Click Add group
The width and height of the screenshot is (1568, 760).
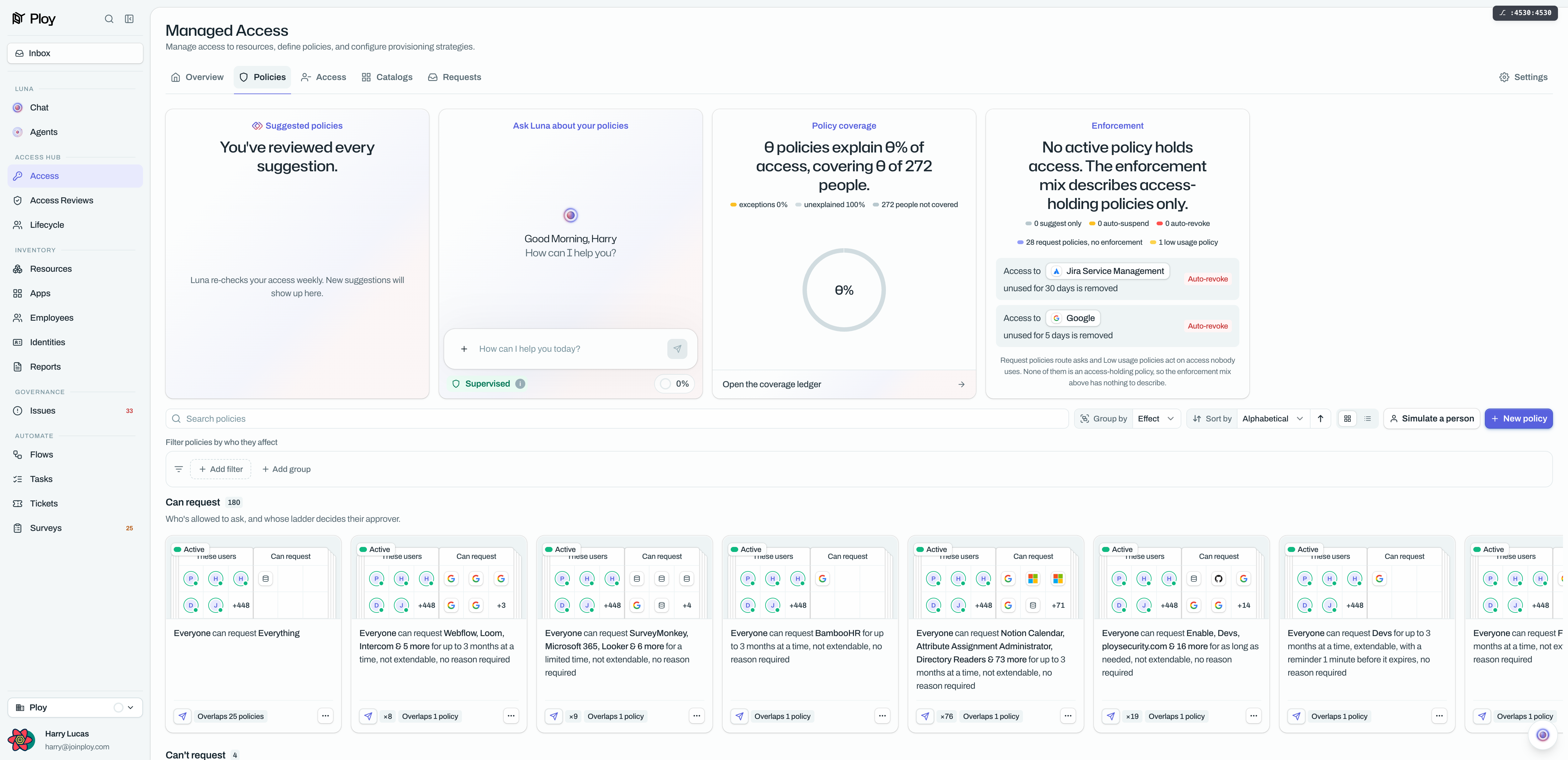286,469
